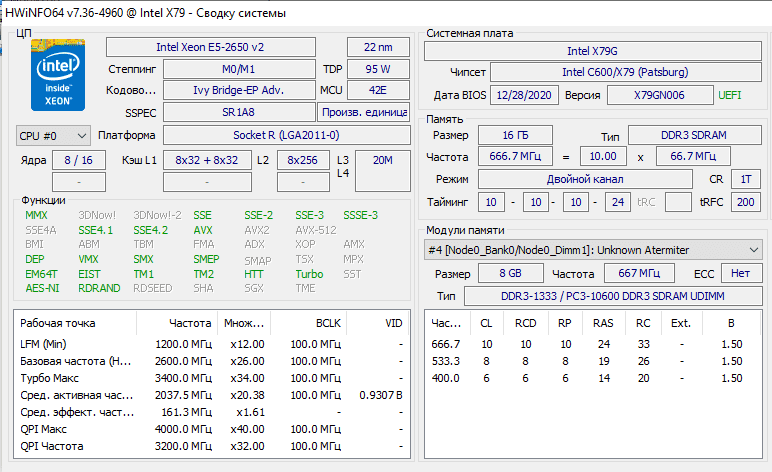
Task: Click the RAS column header in memory table
Action: coord(603,324)
